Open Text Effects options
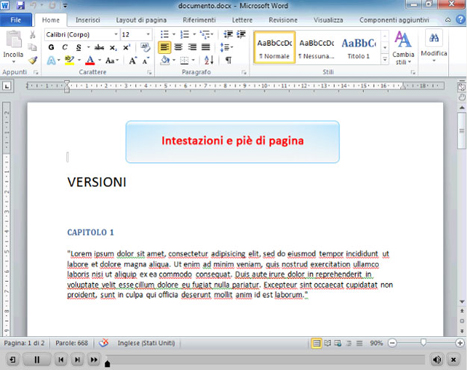The height and width of the screenshot is (370, 467). [x=51, y=60]
